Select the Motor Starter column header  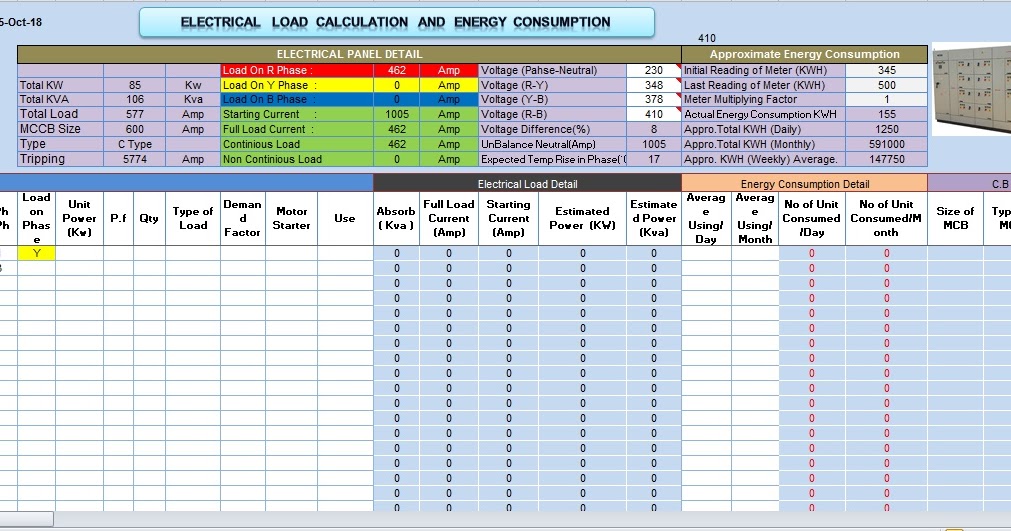tap(291, 218)
